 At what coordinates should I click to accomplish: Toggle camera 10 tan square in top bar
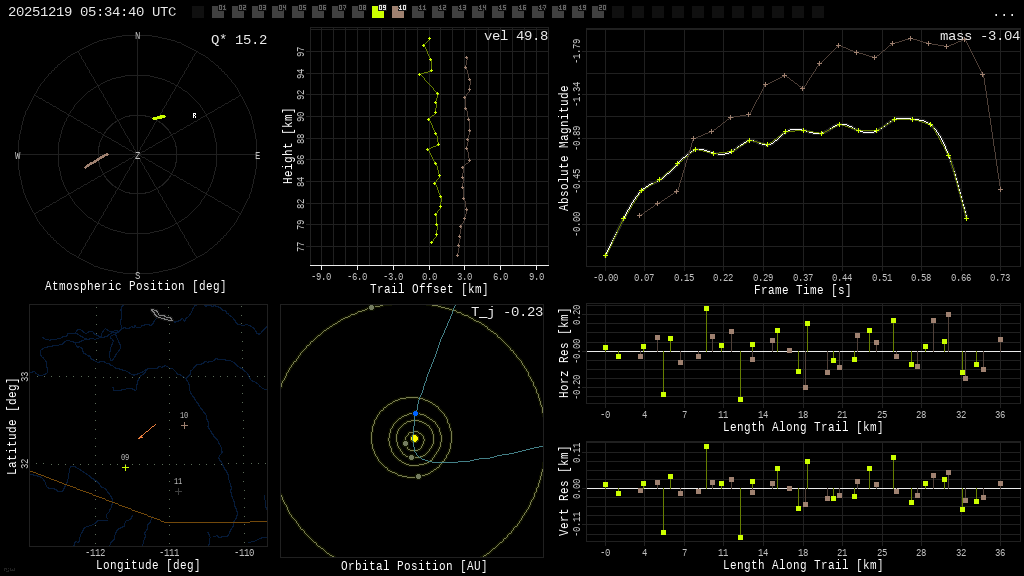pyautogui.click(x=398, y=12)
